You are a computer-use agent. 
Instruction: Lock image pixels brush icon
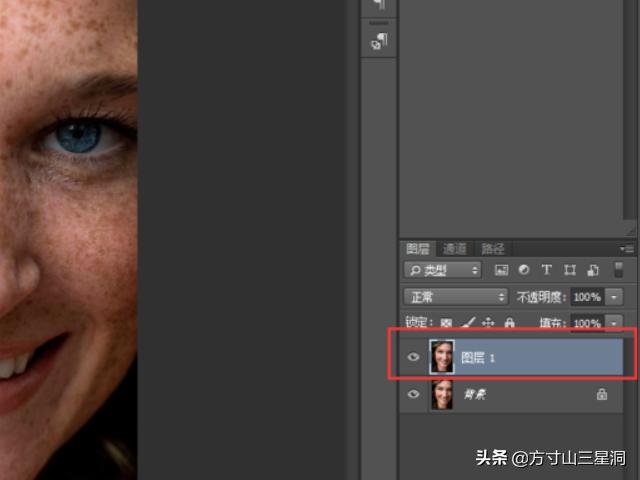pyautogui.click(x=468, y=323)
